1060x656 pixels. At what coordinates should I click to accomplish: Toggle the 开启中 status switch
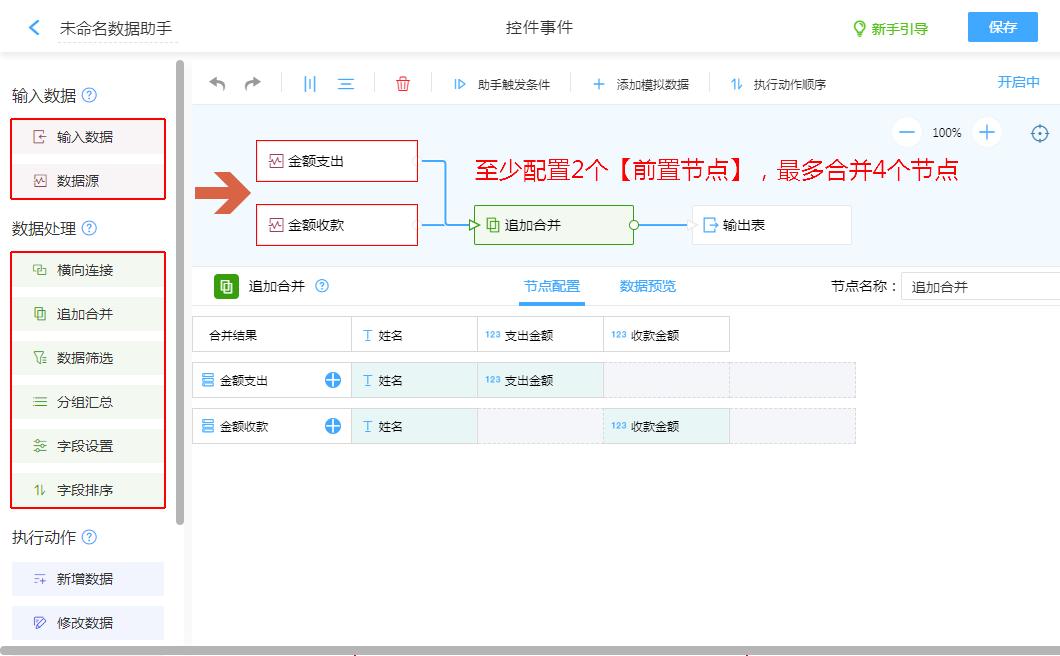[1018, 83]
